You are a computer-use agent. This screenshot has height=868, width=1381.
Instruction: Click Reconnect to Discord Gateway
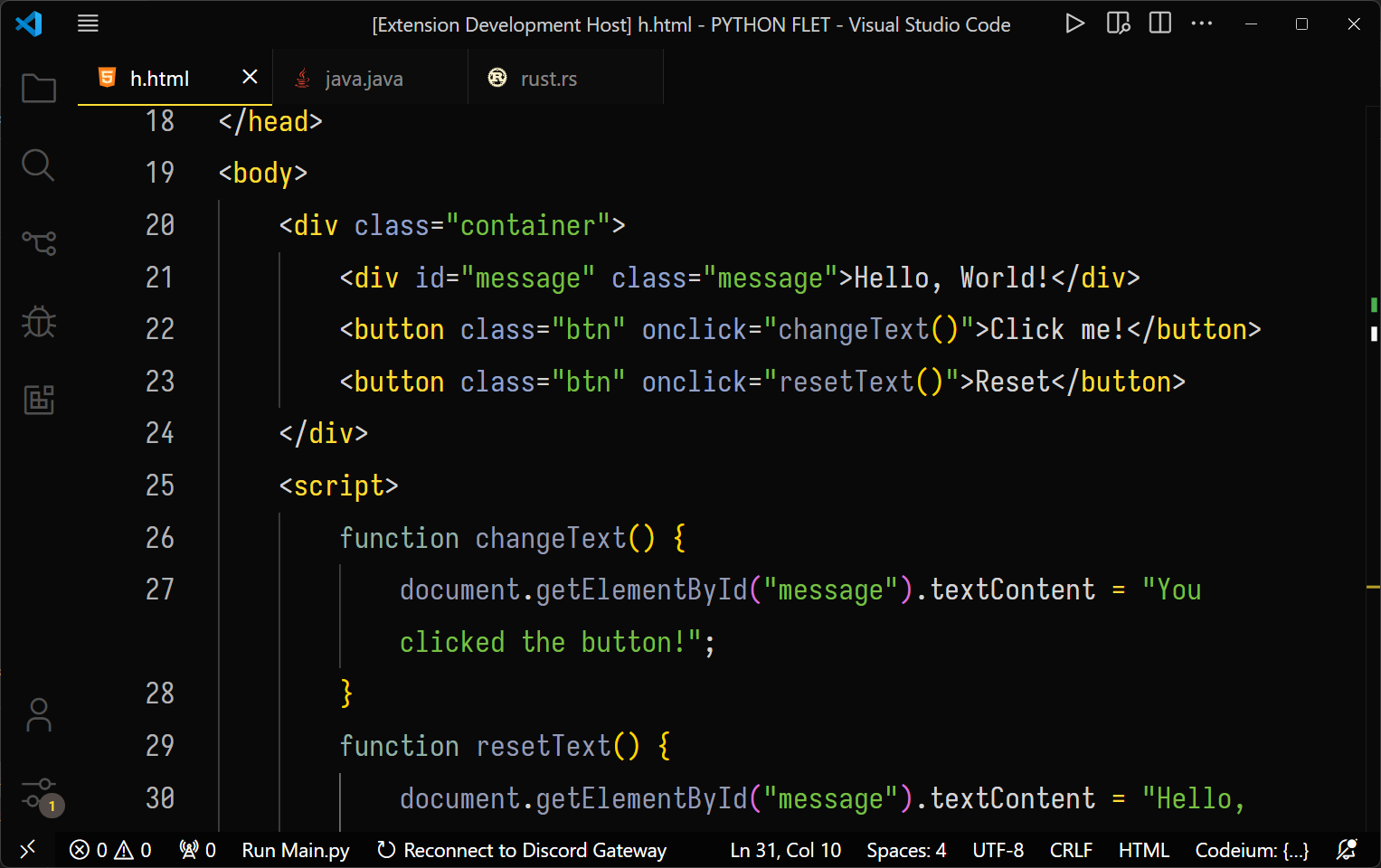pos(522,850)
